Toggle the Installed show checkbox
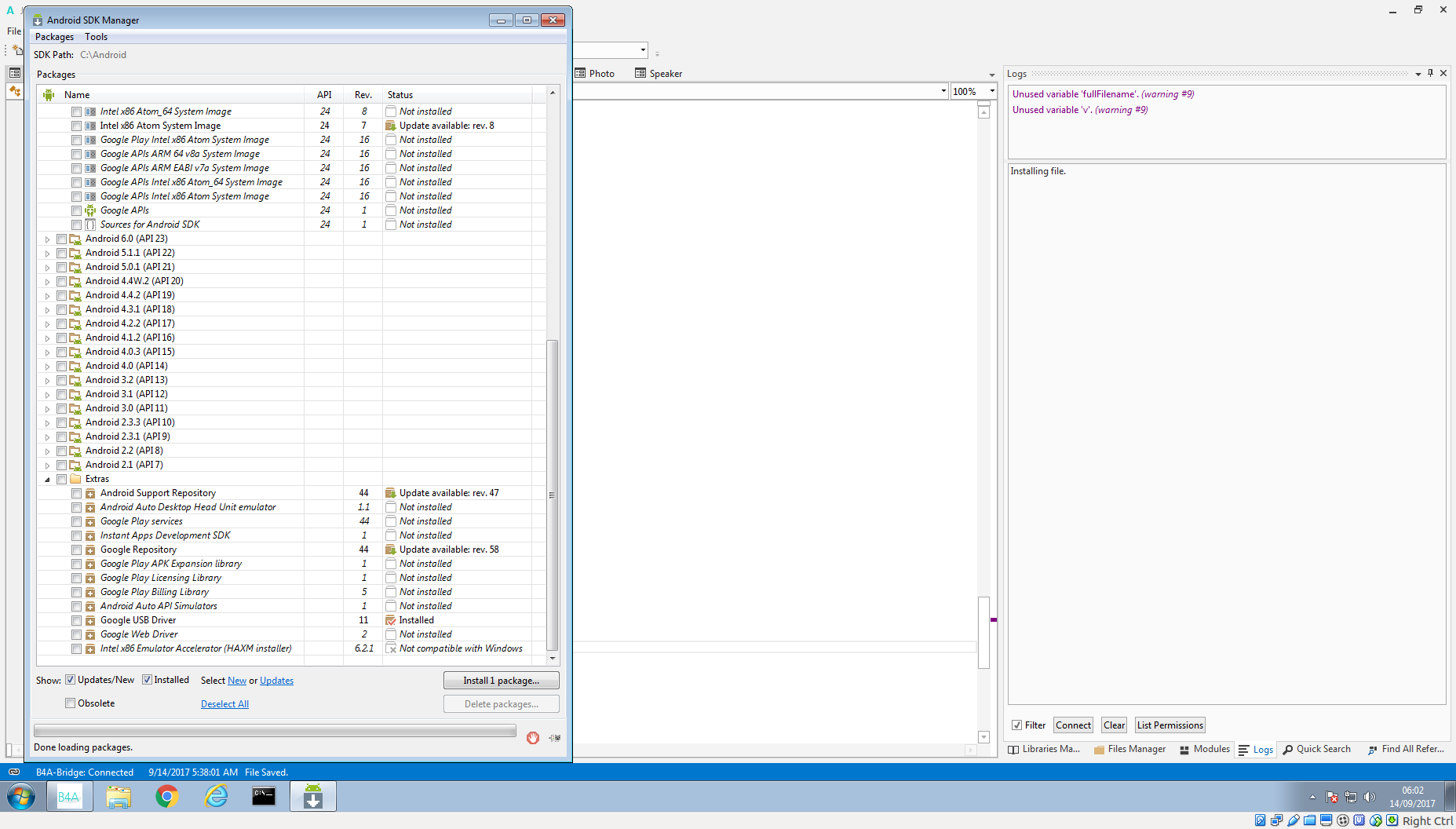 click(x=147, y=680)
